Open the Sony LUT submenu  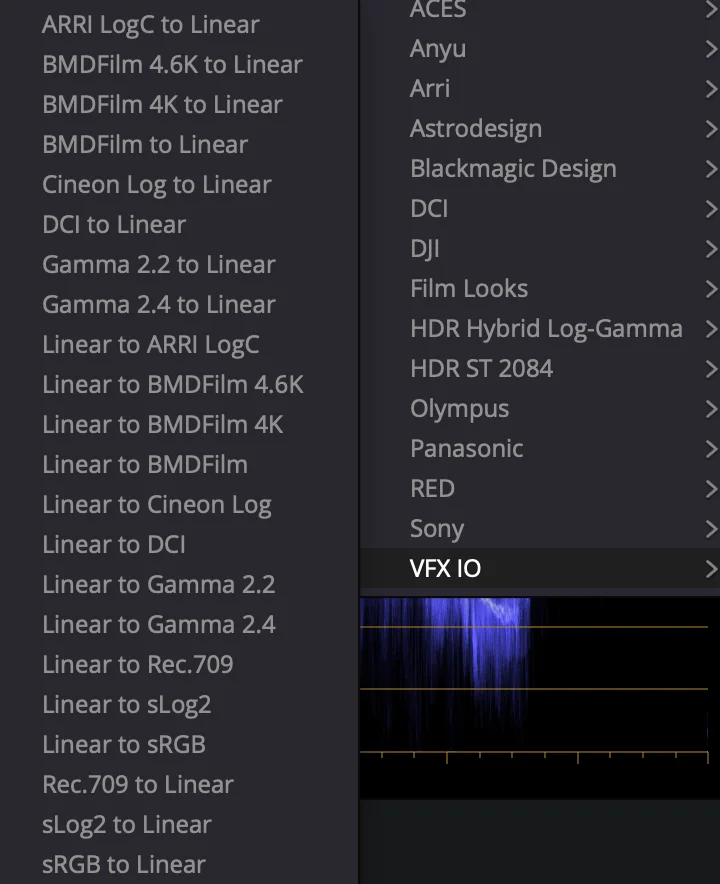tap(540, 529)
